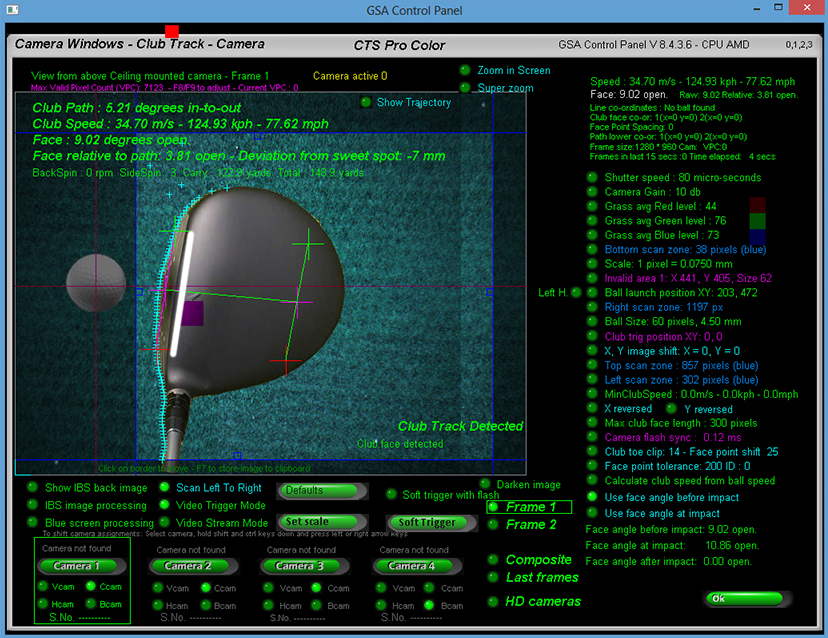Screen dimensions: 828x638
Task: Select Grass avg Green level
Action: tap(592, 220)
